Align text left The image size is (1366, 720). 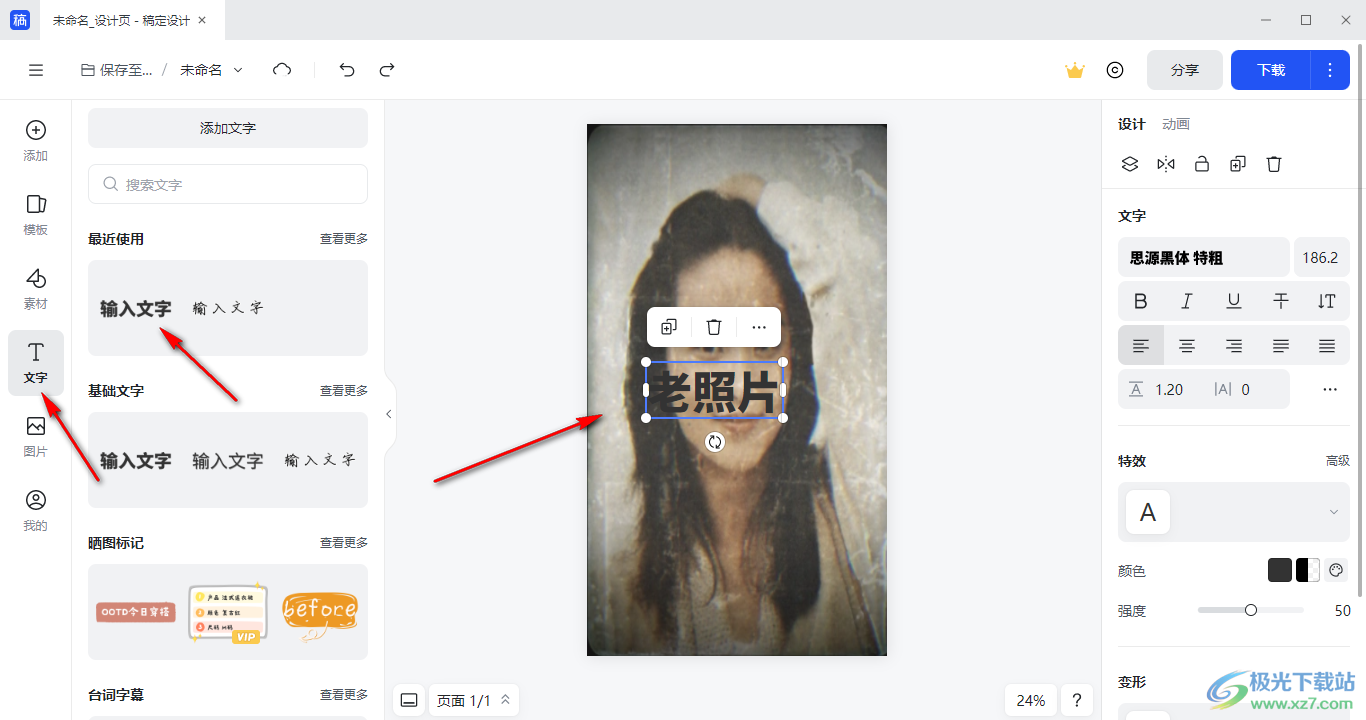(x=1141, y=346)
